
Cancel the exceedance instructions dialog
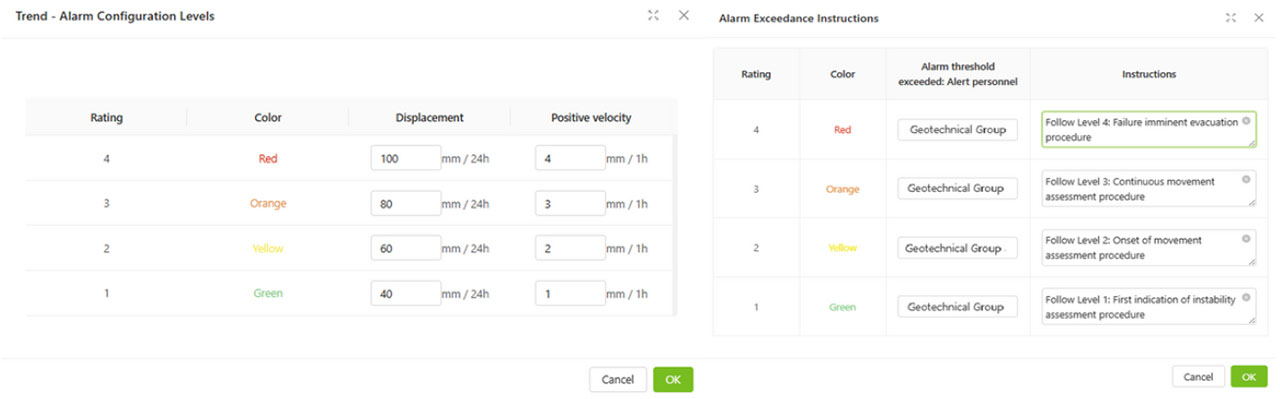[x=1198, y=377]
